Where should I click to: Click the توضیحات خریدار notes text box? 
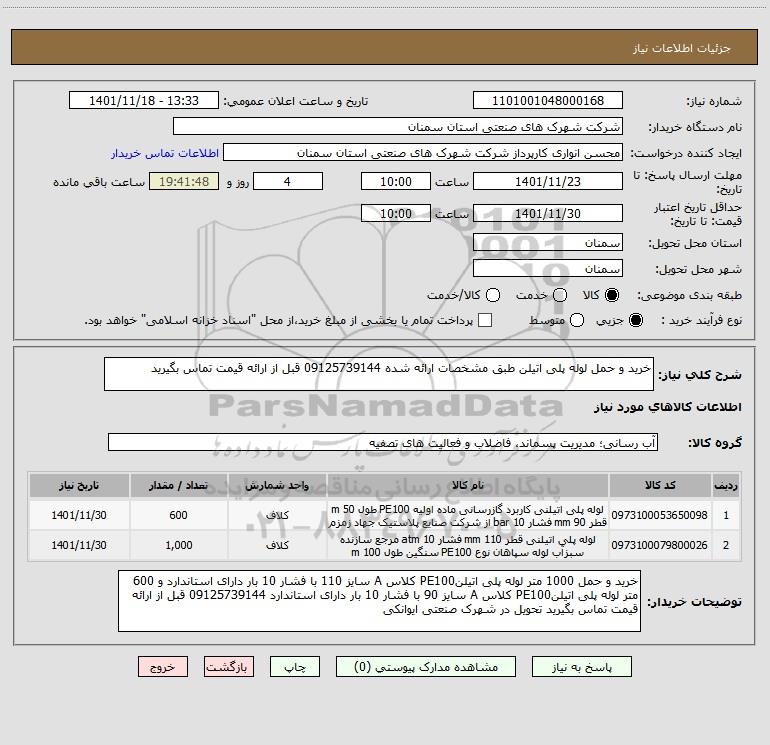click(379, 601)
